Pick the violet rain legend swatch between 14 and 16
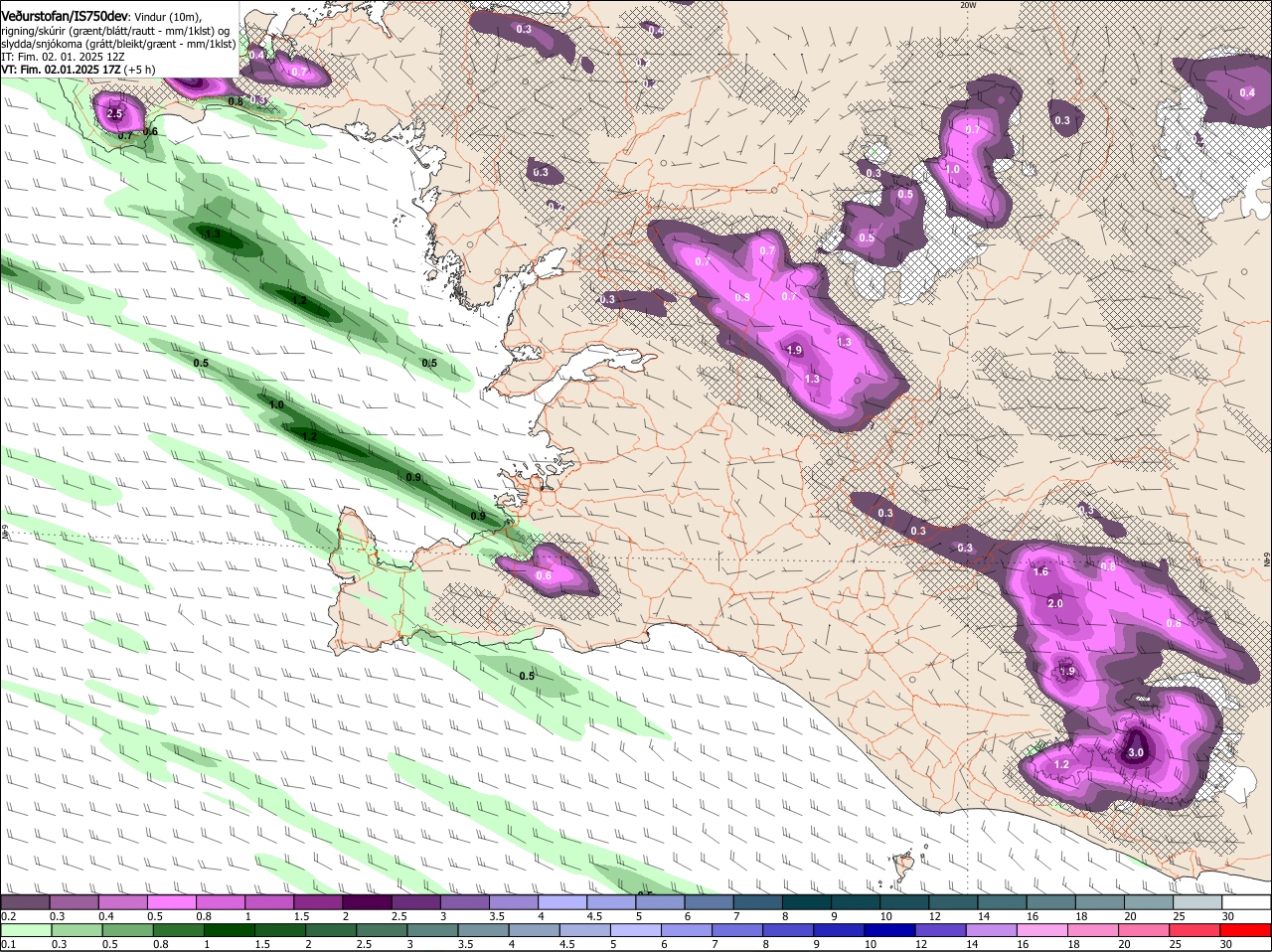 [994, 930]
